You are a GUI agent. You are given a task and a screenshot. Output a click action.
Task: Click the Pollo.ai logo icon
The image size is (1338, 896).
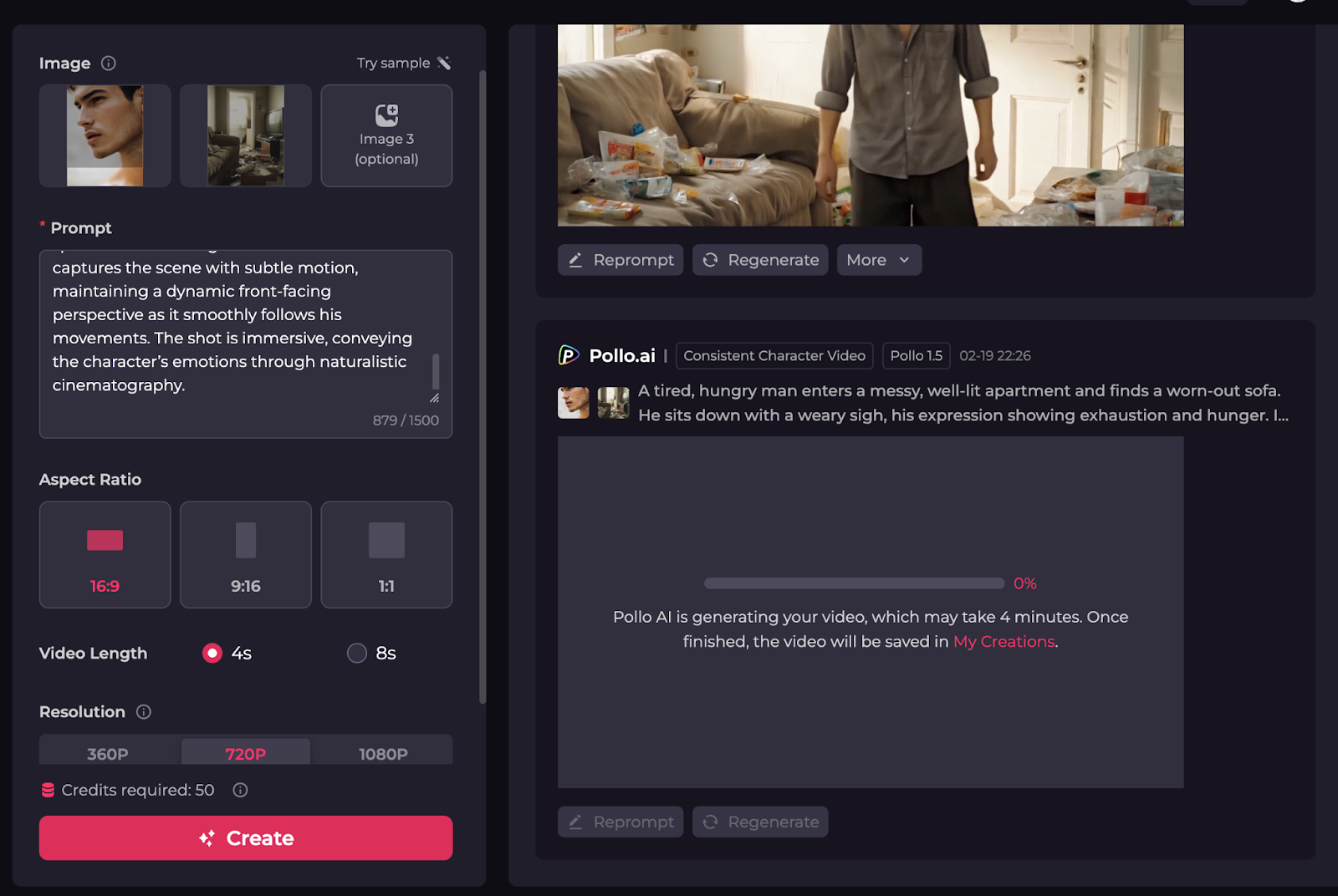pos(569,356)
